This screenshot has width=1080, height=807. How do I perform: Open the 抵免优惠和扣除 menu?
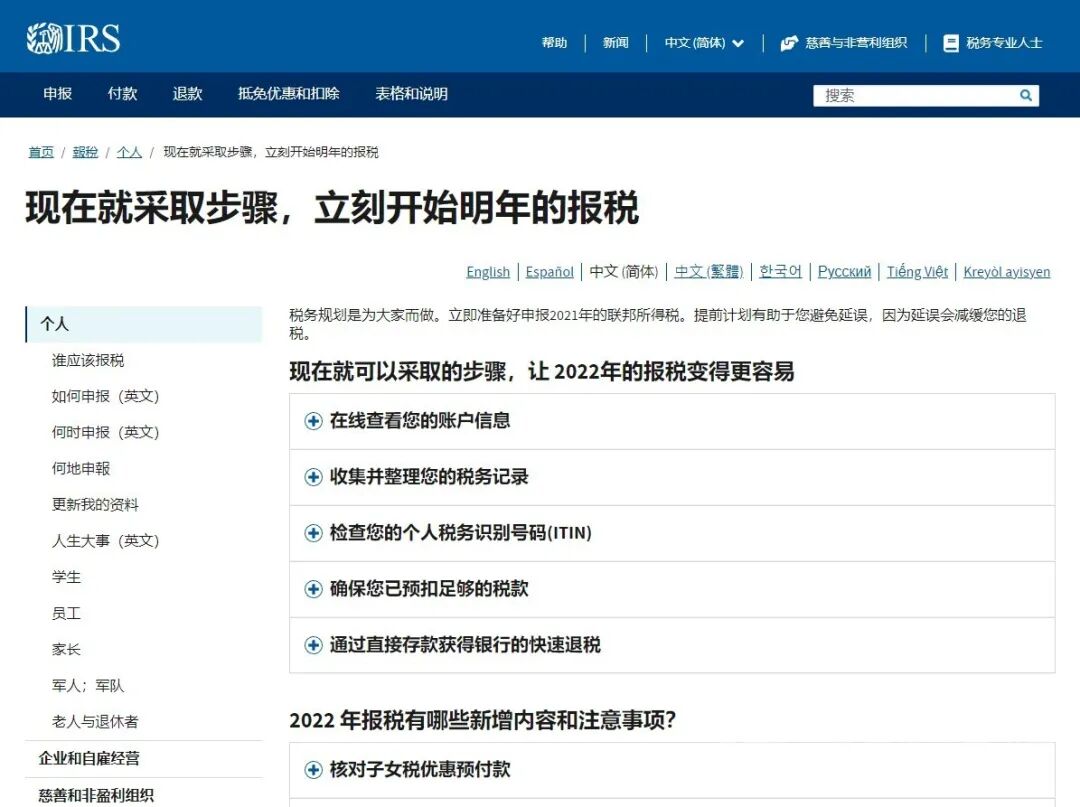(289, 94)
